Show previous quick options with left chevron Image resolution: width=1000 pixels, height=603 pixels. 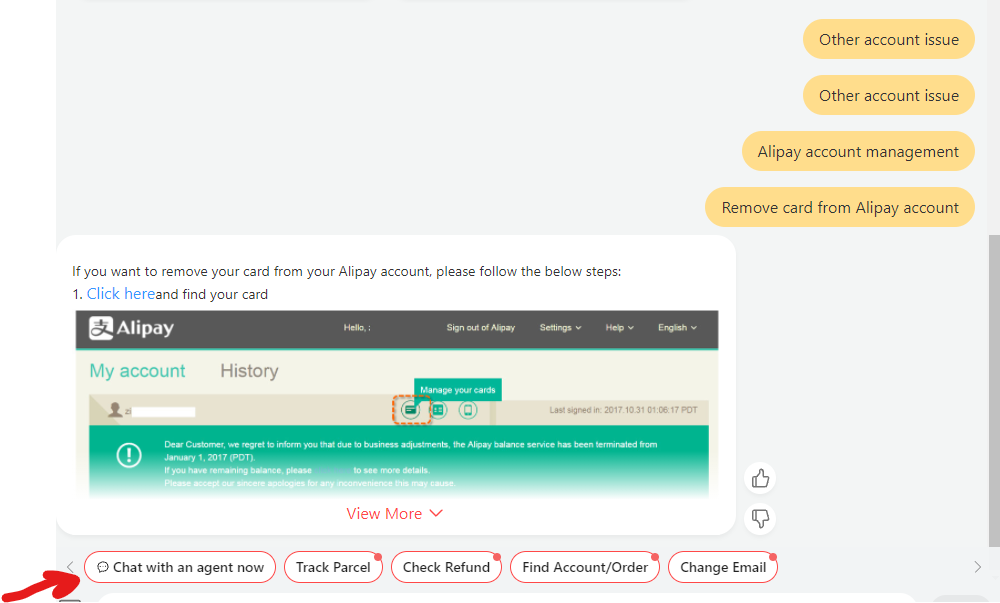[x=70, y=567]
